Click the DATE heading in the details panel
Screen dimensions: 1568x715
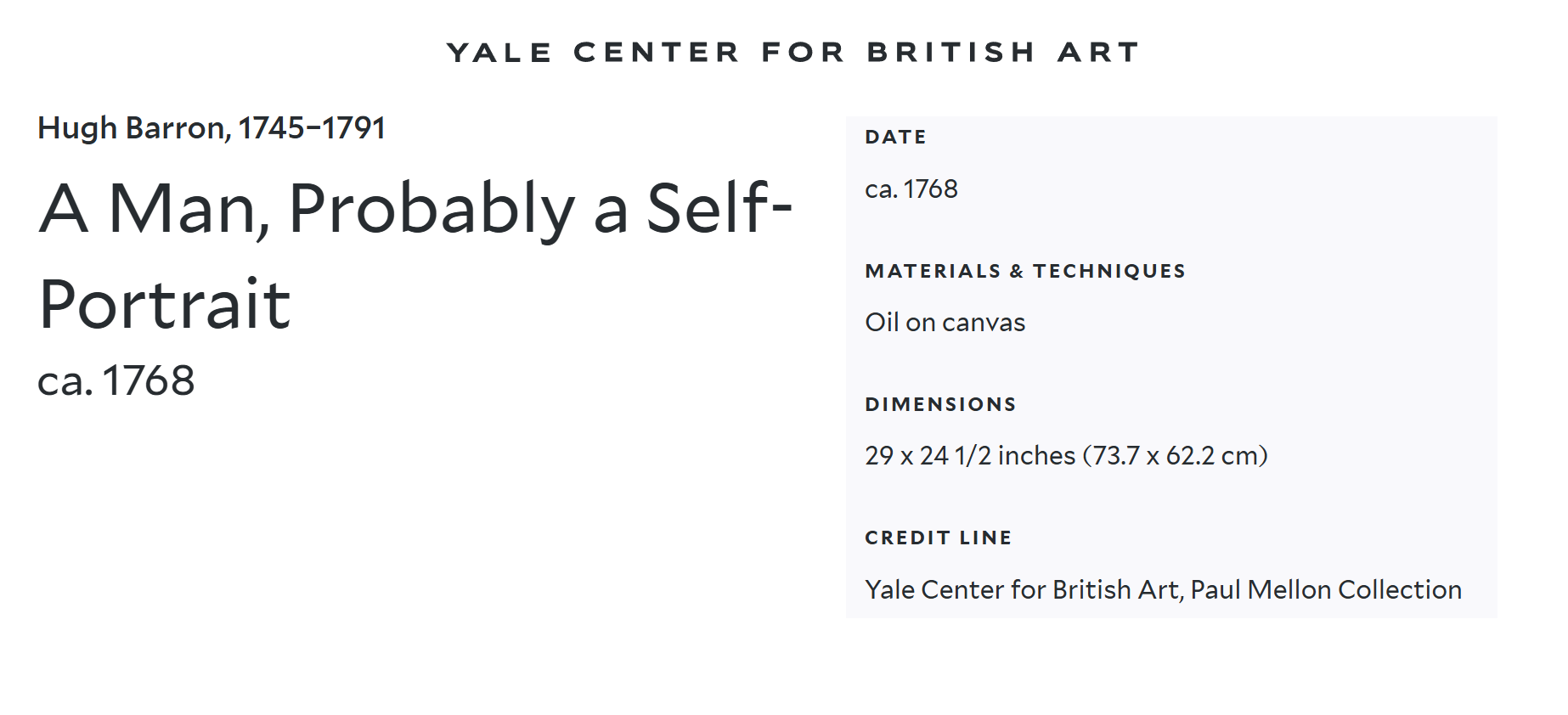(895, 138)
